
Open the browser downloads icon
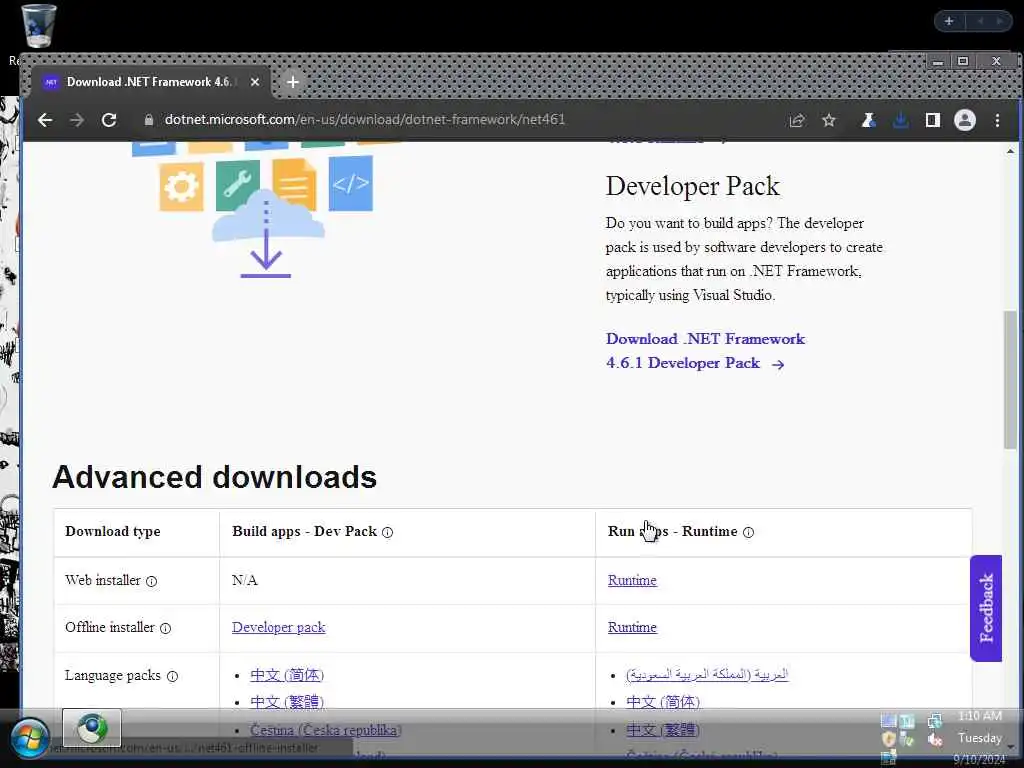pos(901,120)
